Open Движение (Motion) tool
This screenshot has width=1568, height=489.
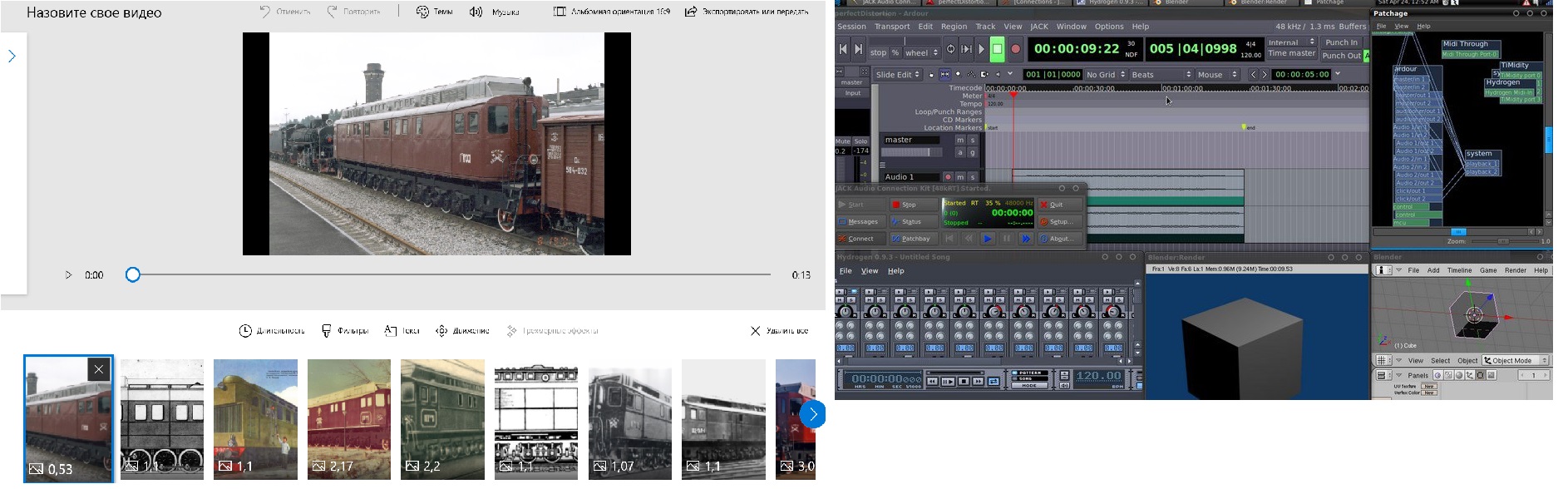click(x=462, y=330)
